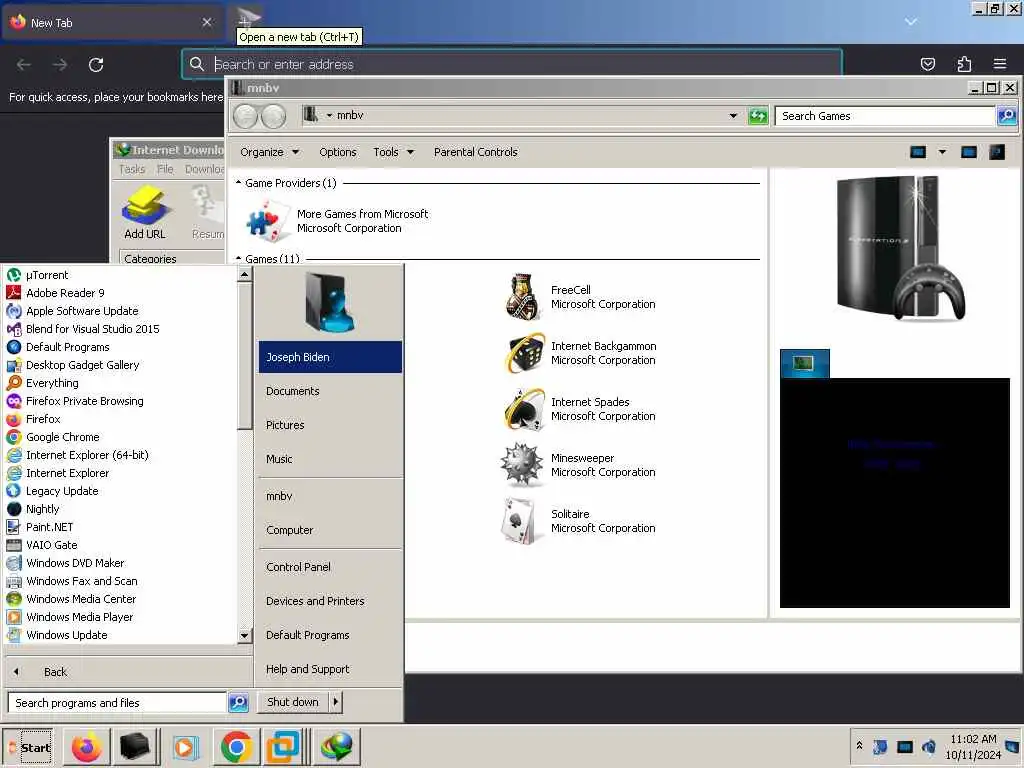Launch Solitaire game
Viewport: 1024px width, 768px height.
coord(581,521)
